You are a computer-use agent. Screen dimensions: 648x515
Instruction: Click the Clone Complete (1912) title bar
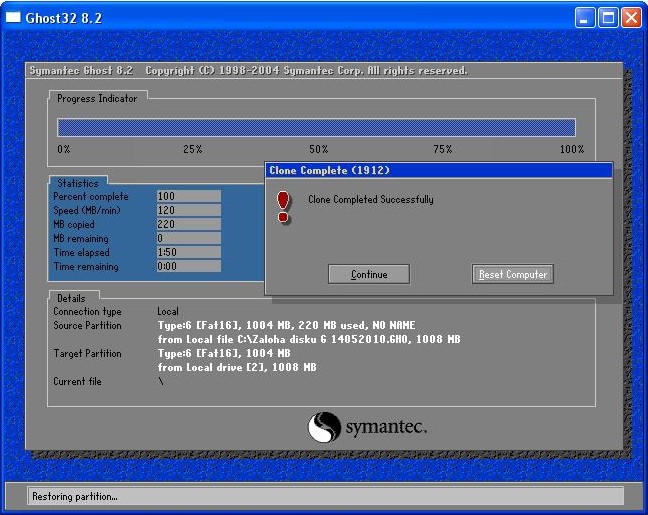pyautogui.click(x=438, y=170)
